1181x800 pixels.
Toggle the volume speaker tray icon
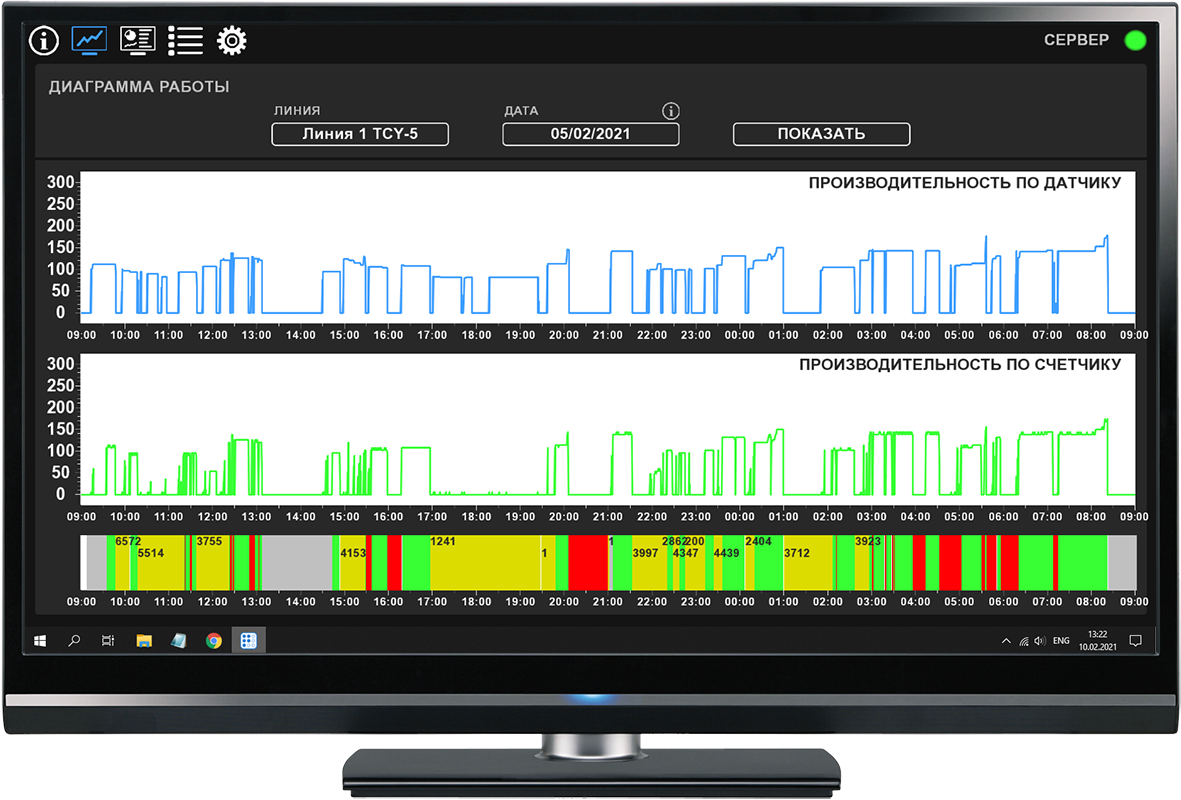[1040, 641]
